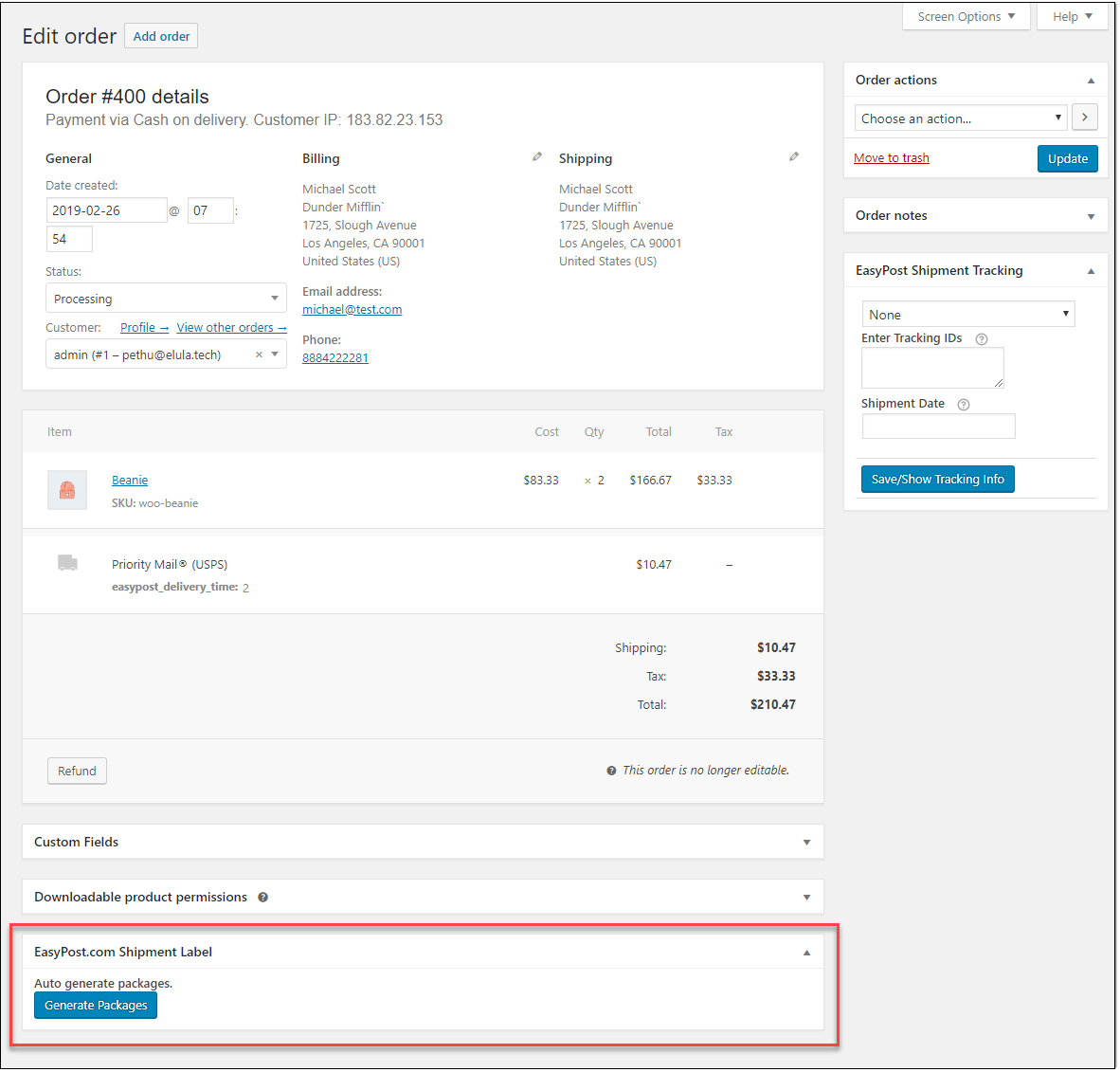Image resolution: width=1120 pixels, height=1072 pixels.
Task: Open the tracking carrier None dropdown
Action: 967,315
